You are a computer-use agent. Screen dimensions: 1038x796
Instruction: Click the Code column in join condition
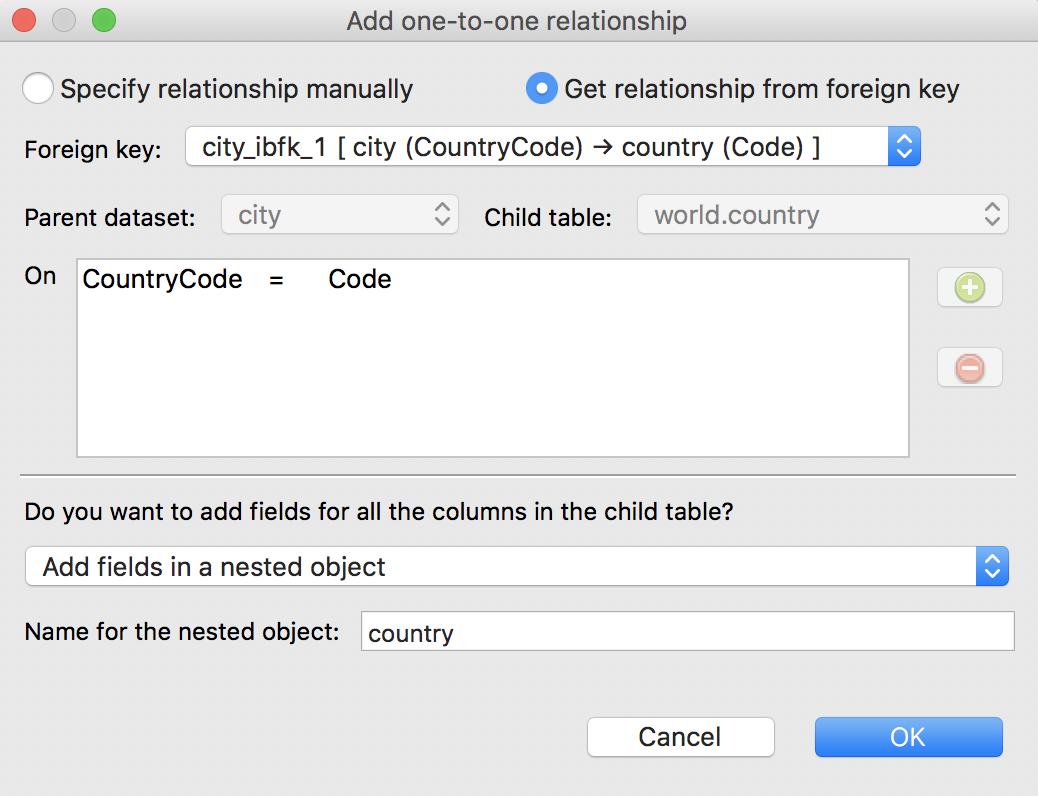(x=359, y=279)
